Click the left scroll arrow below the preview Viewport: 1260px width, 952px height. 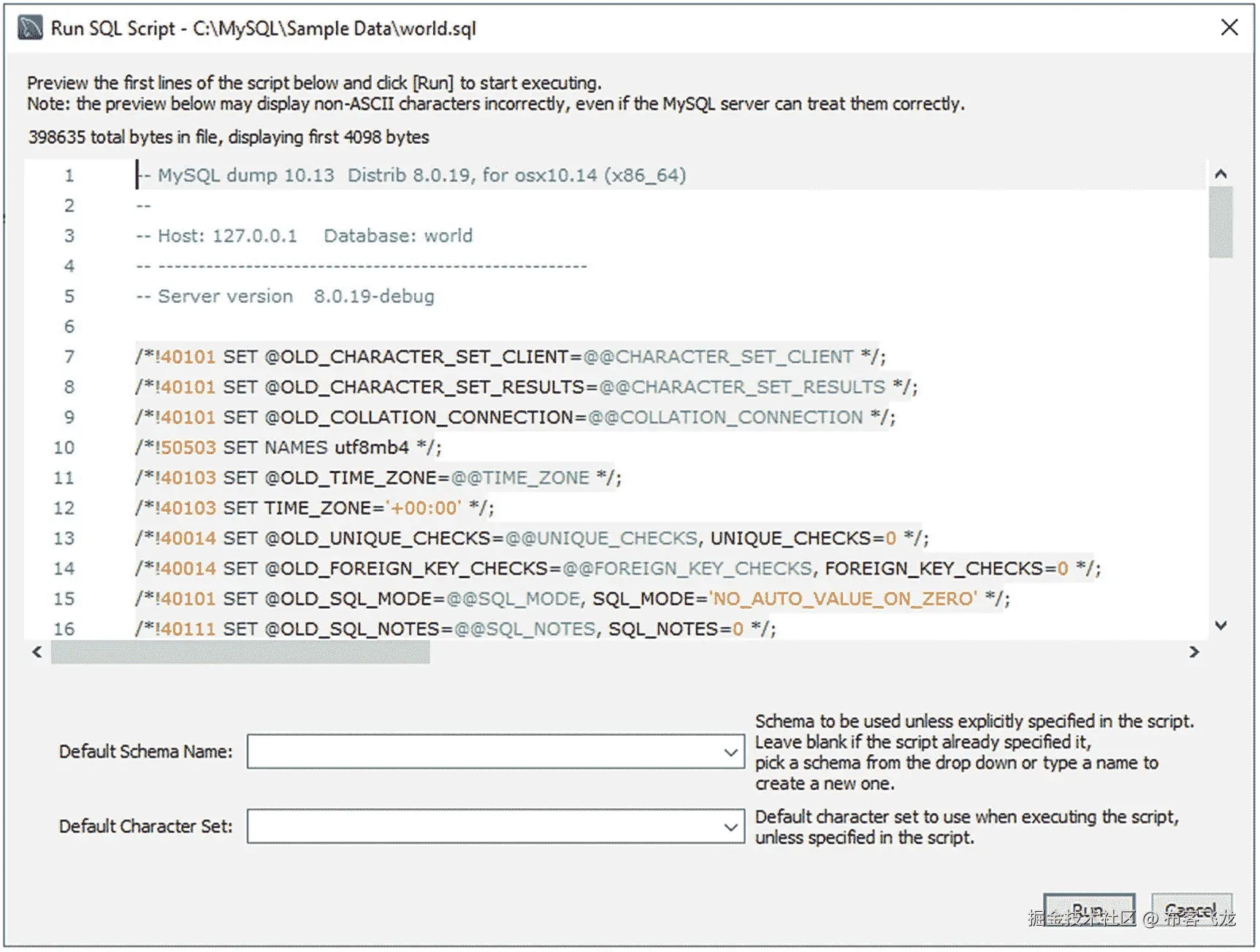point(36,652)
